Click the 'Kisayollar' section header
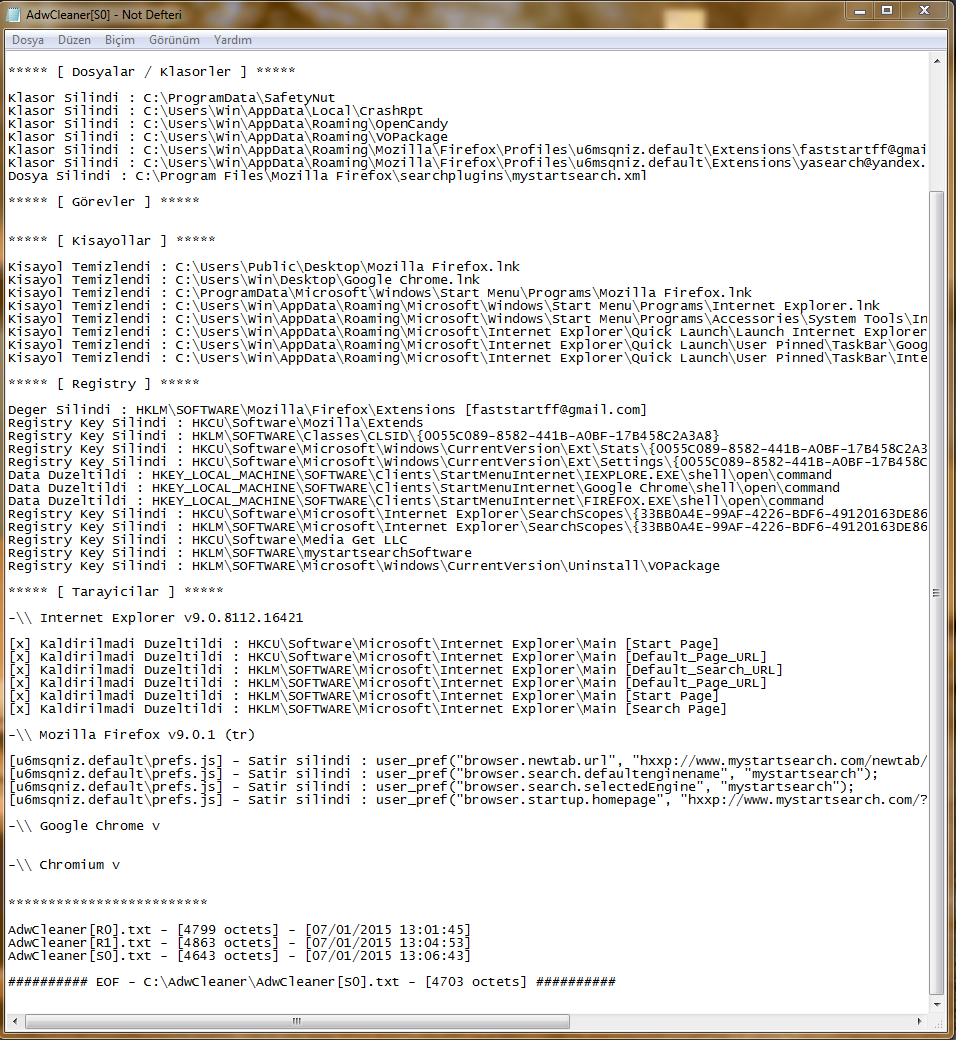The width and height of the screenshot is (956, 1040). click(x=111, y=240)
